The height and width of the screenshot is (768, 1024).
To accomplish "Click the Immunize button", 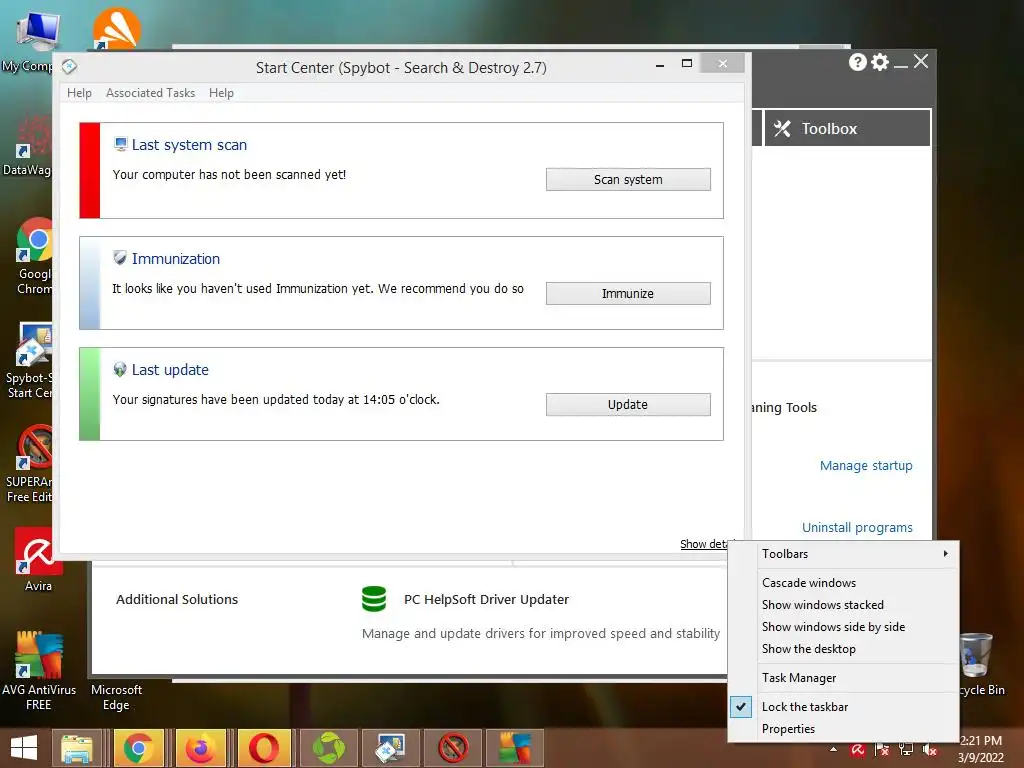I will point(628,293).
